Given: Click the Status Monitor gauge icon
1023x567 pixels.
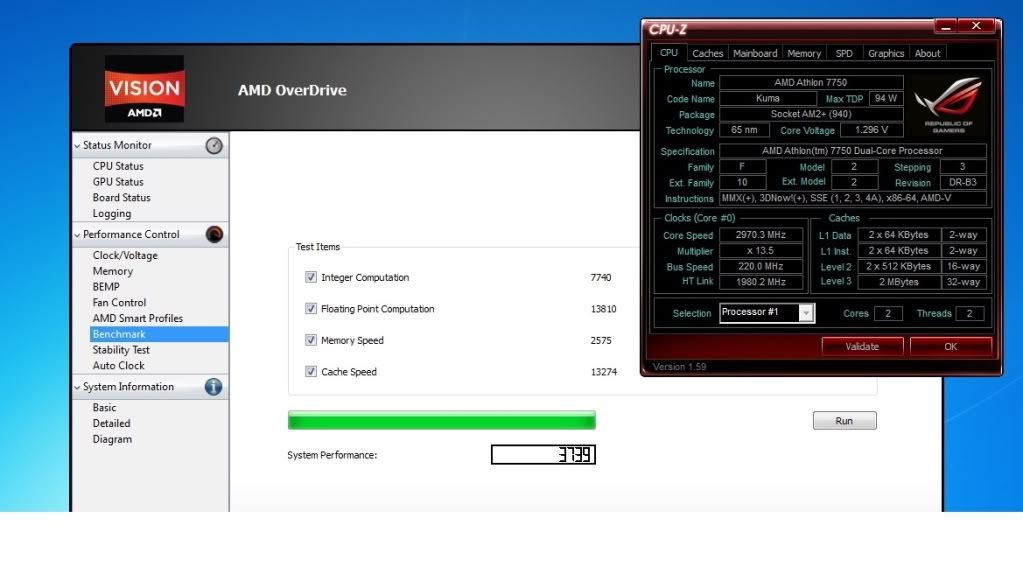Looking at the screenshot, I should coord(214,146).
